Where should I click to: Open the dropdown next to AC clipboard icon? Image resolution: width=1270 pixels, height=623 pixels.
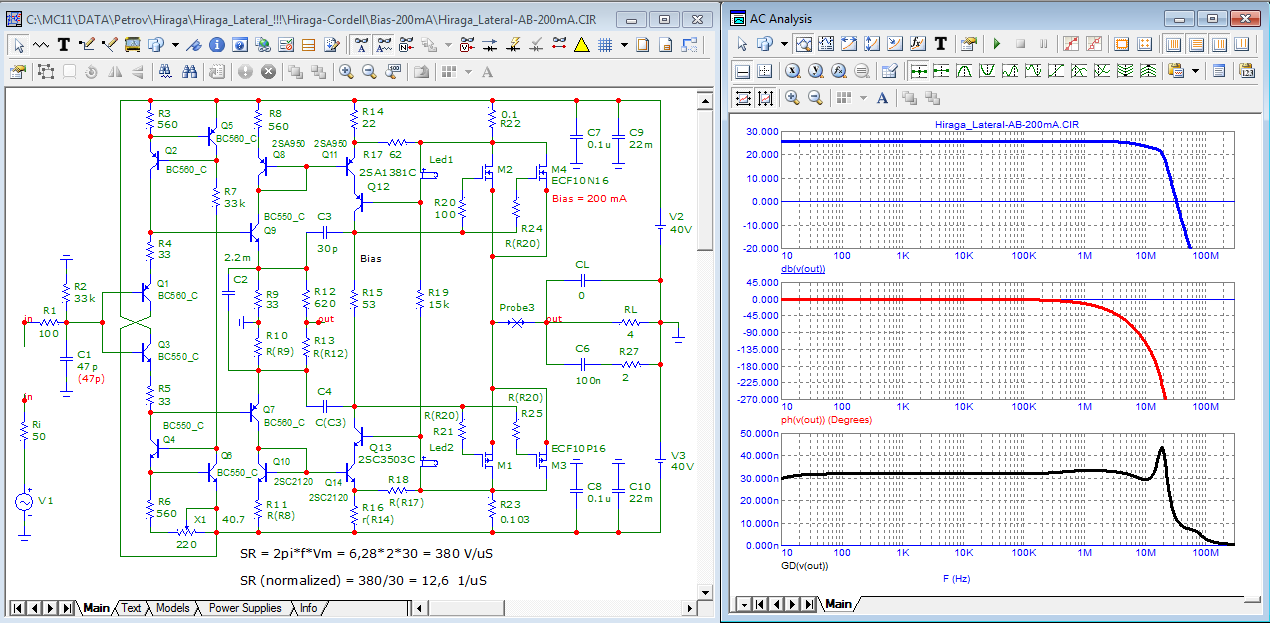click(1195, 71)
